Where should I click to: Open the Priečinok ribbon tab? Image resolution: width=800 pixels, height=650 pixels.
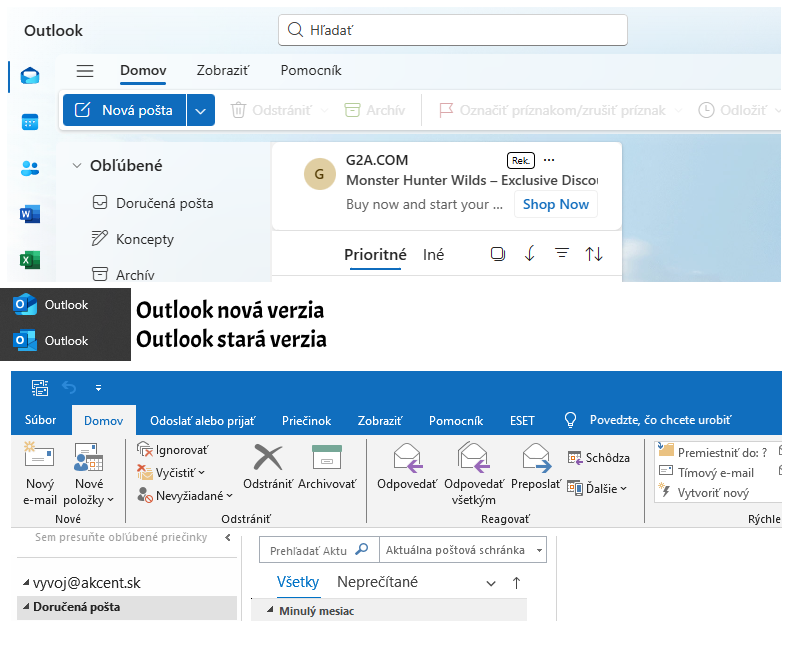click(x=306, y=421)
